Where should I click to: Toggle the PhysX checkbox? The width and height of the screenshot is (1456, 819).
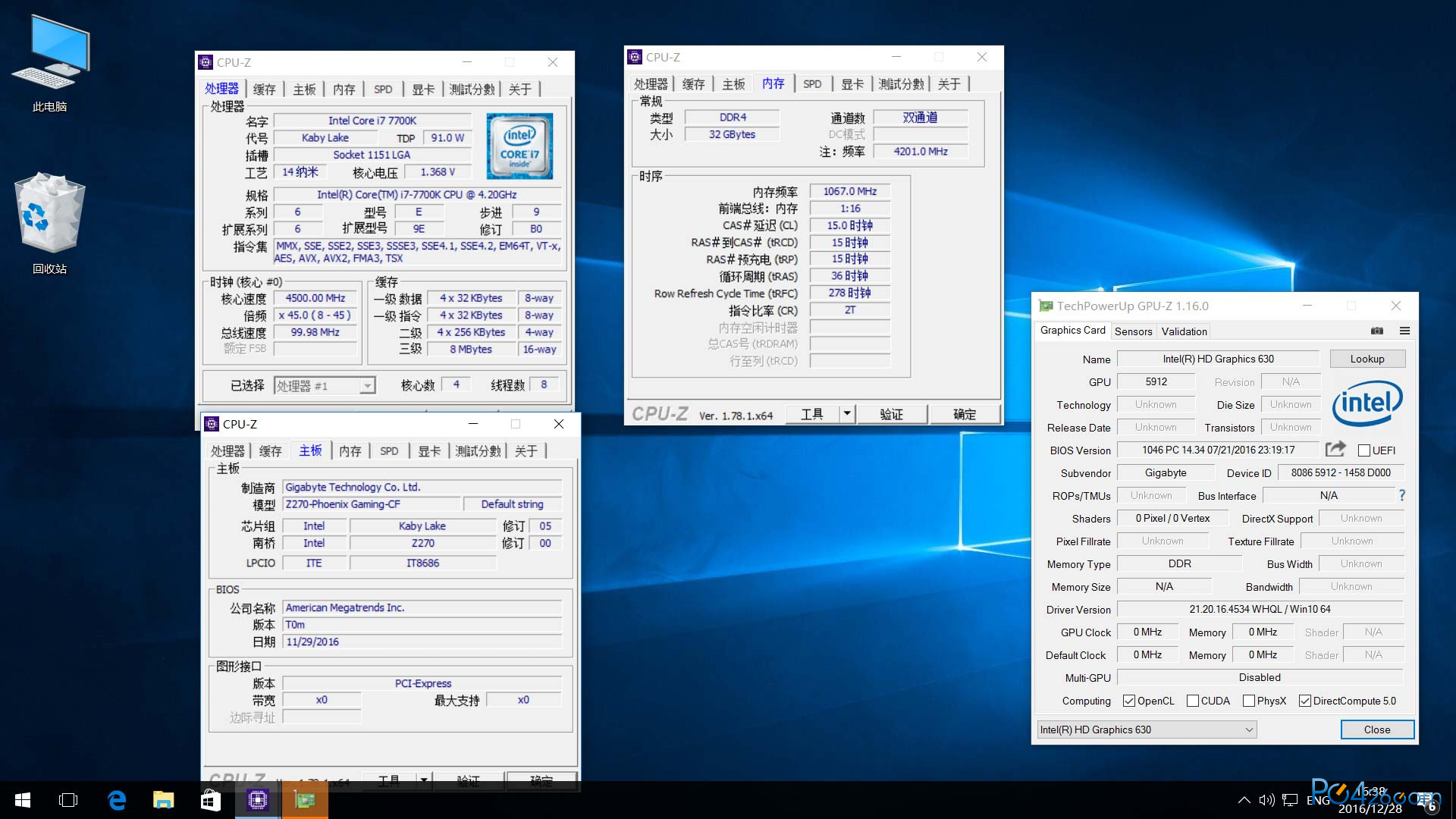point(1248,701)
